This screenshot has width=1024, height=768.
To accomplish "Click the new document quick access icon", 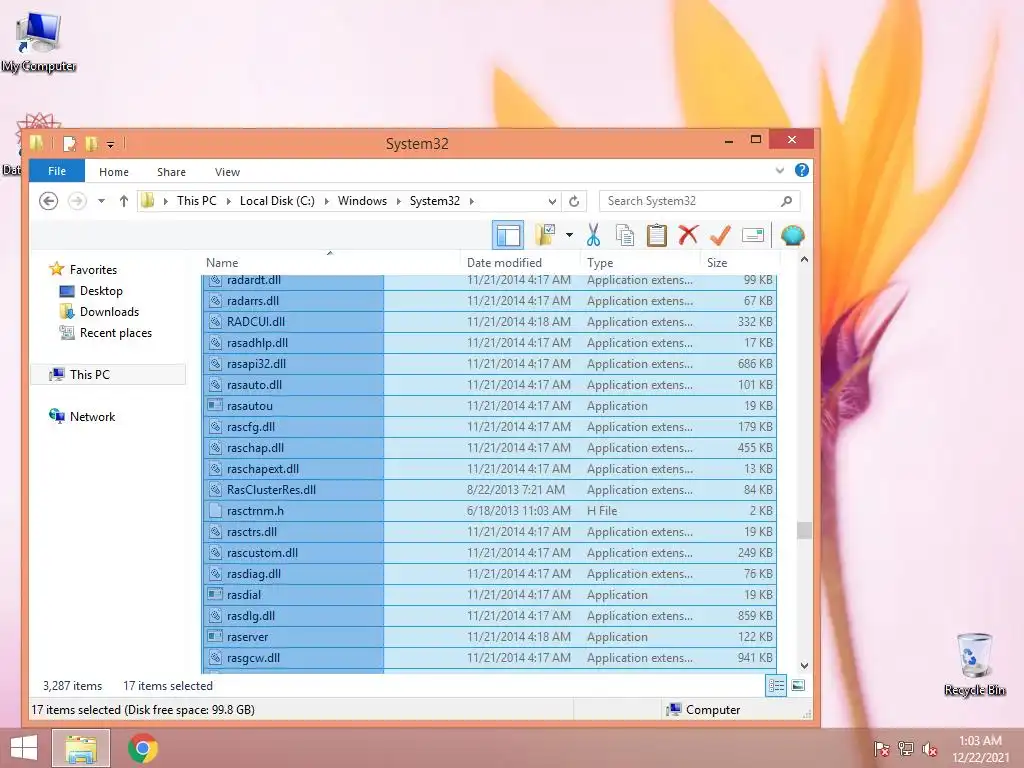I will 69,144.
